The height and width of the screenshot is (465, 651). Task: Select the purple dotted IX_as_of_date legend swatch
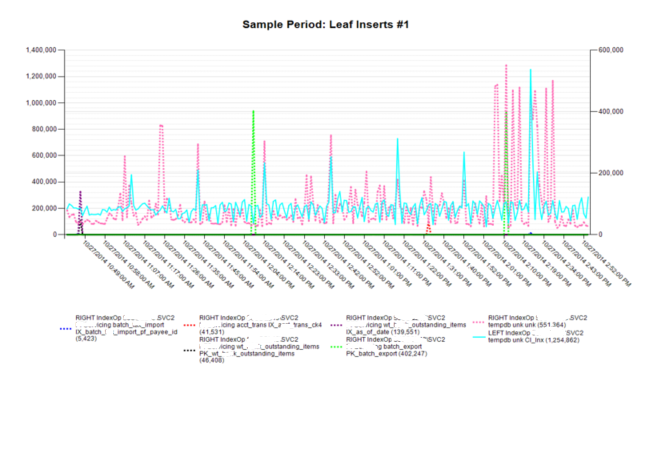pyautogui.click(x=336, y=325)
